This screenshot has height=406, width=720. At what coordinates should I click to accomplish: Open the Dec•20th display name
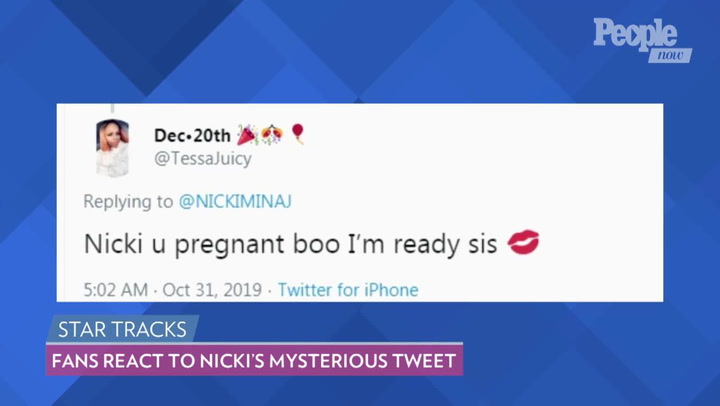[x=192, y=135]
